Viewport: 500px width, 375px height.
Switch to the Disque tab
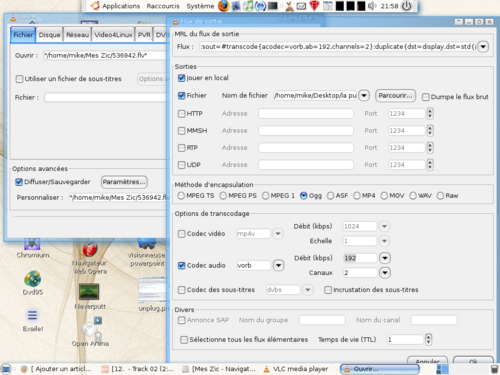click(x=49, y=35)
